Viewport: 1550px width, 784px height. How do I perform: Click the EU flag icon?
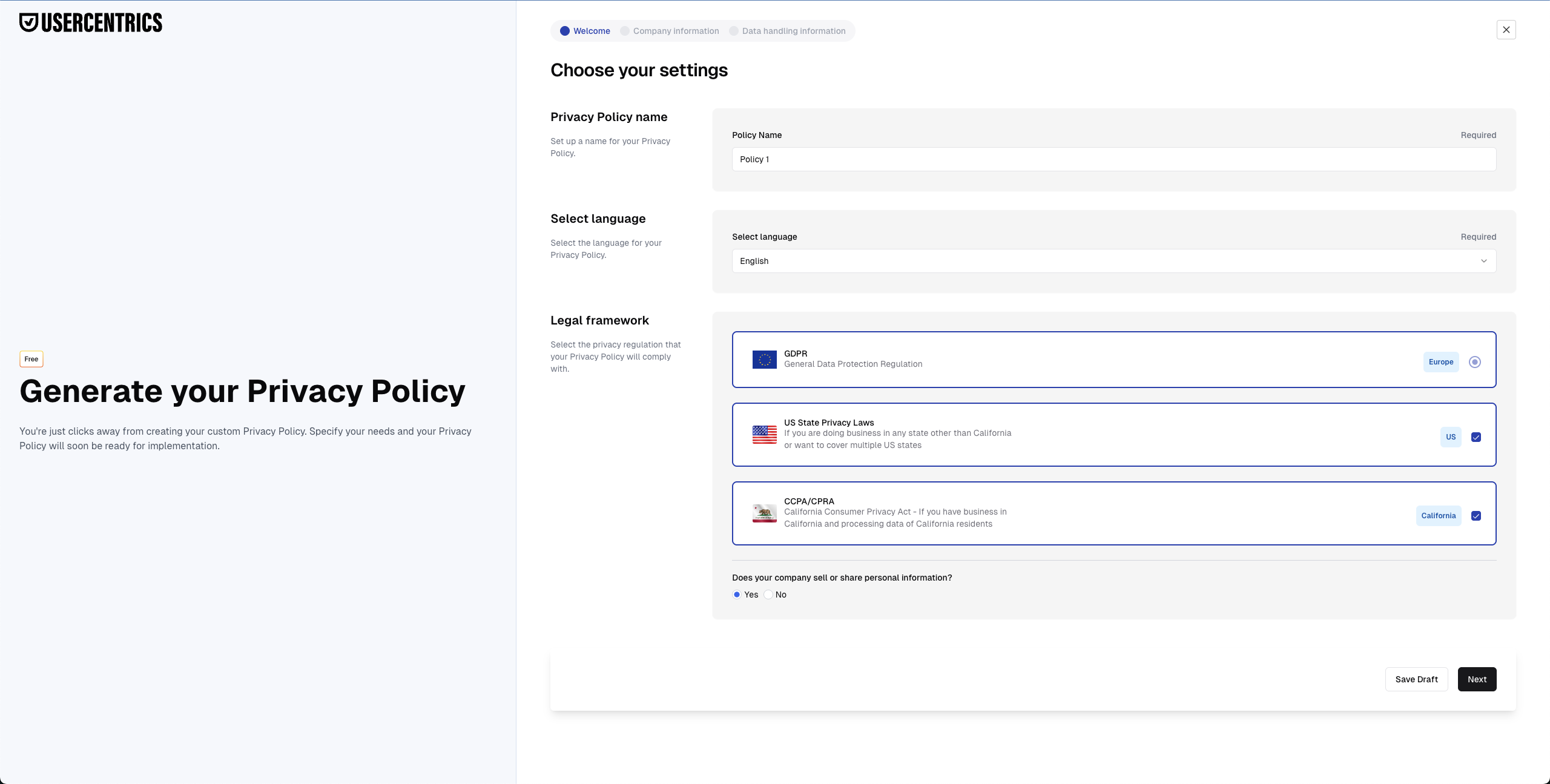765,360
